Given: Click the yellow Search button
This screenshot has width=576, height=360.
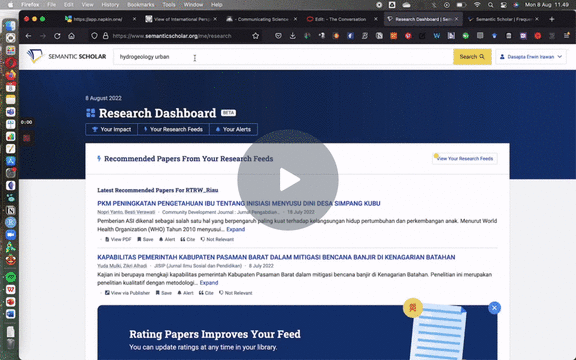Looking at the screenshot, I should click(472, 57).
